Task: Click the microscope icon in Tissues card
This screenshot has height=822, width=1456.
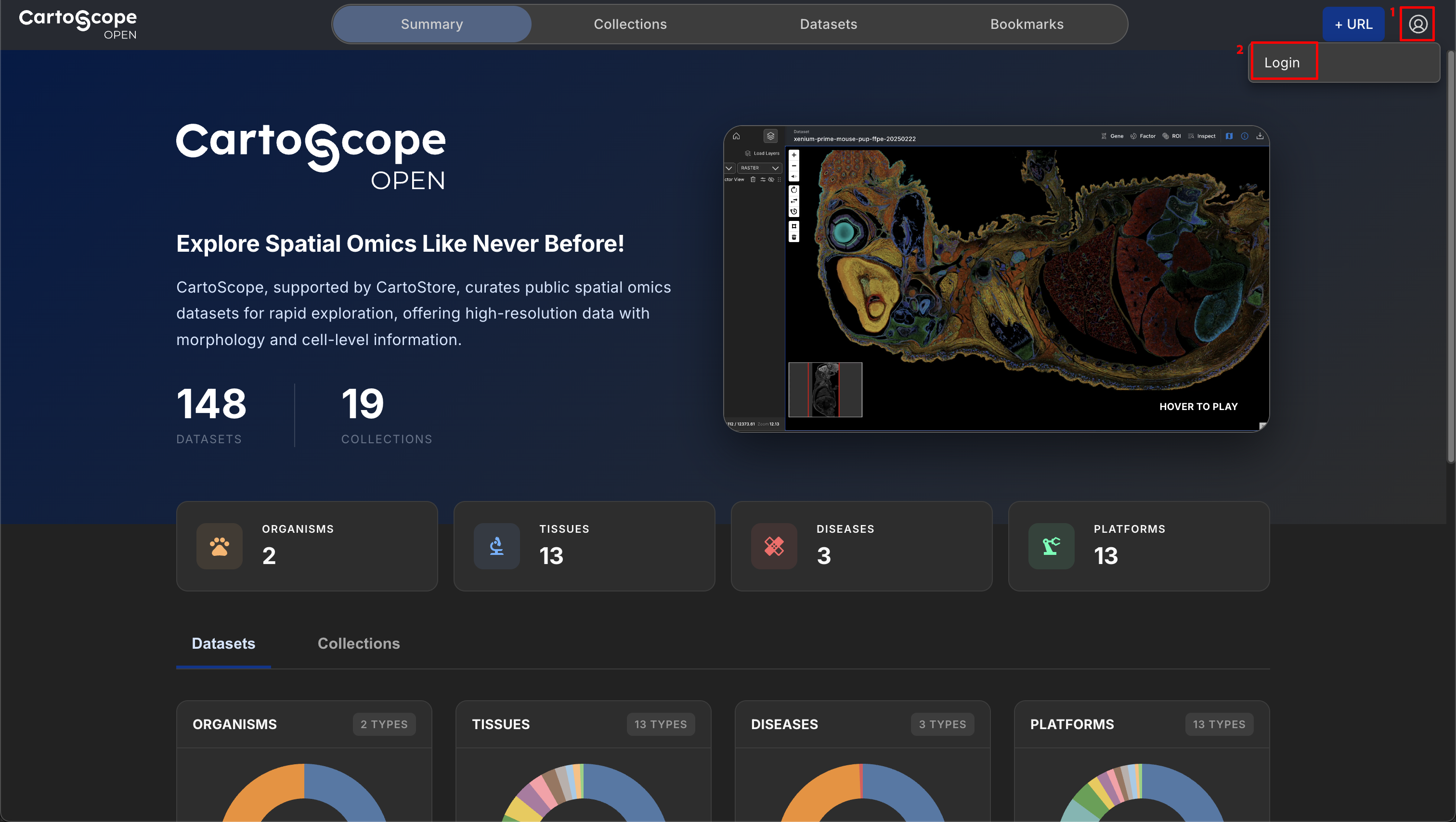Action: pyautogui.click(x=496, y=546)
